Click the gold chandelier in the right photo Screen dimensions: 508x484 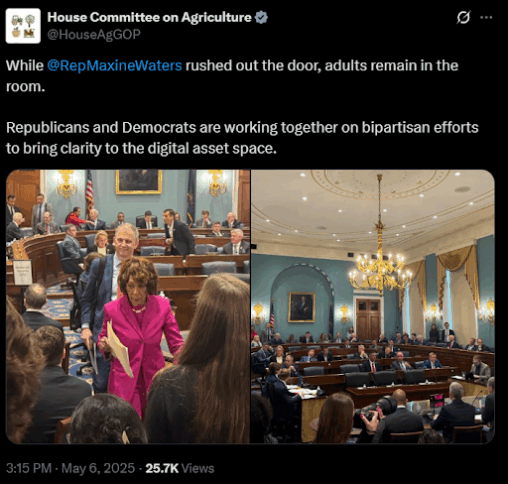[x=380, y=263]
